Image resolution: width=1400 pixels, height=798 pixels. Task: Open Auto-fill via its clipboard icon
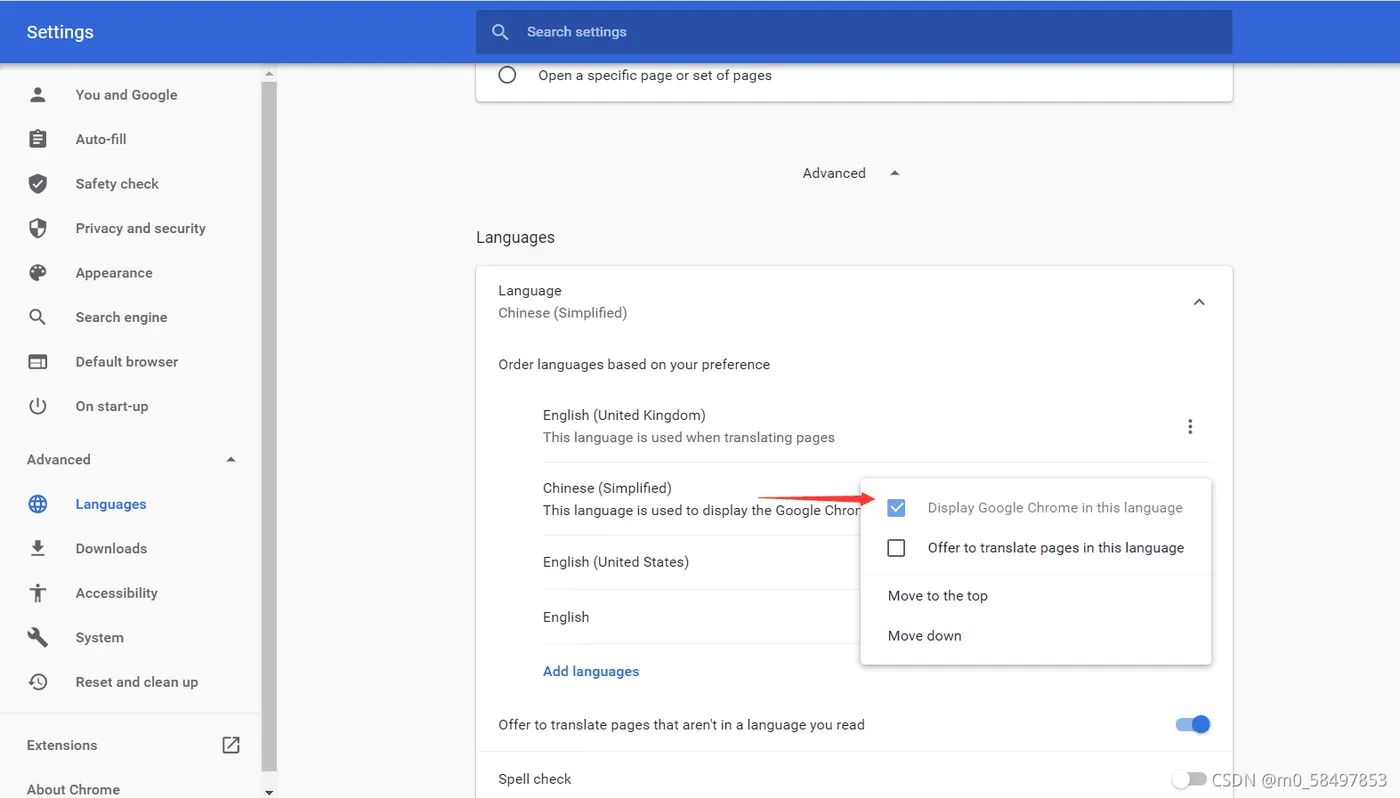pos(38,139)
